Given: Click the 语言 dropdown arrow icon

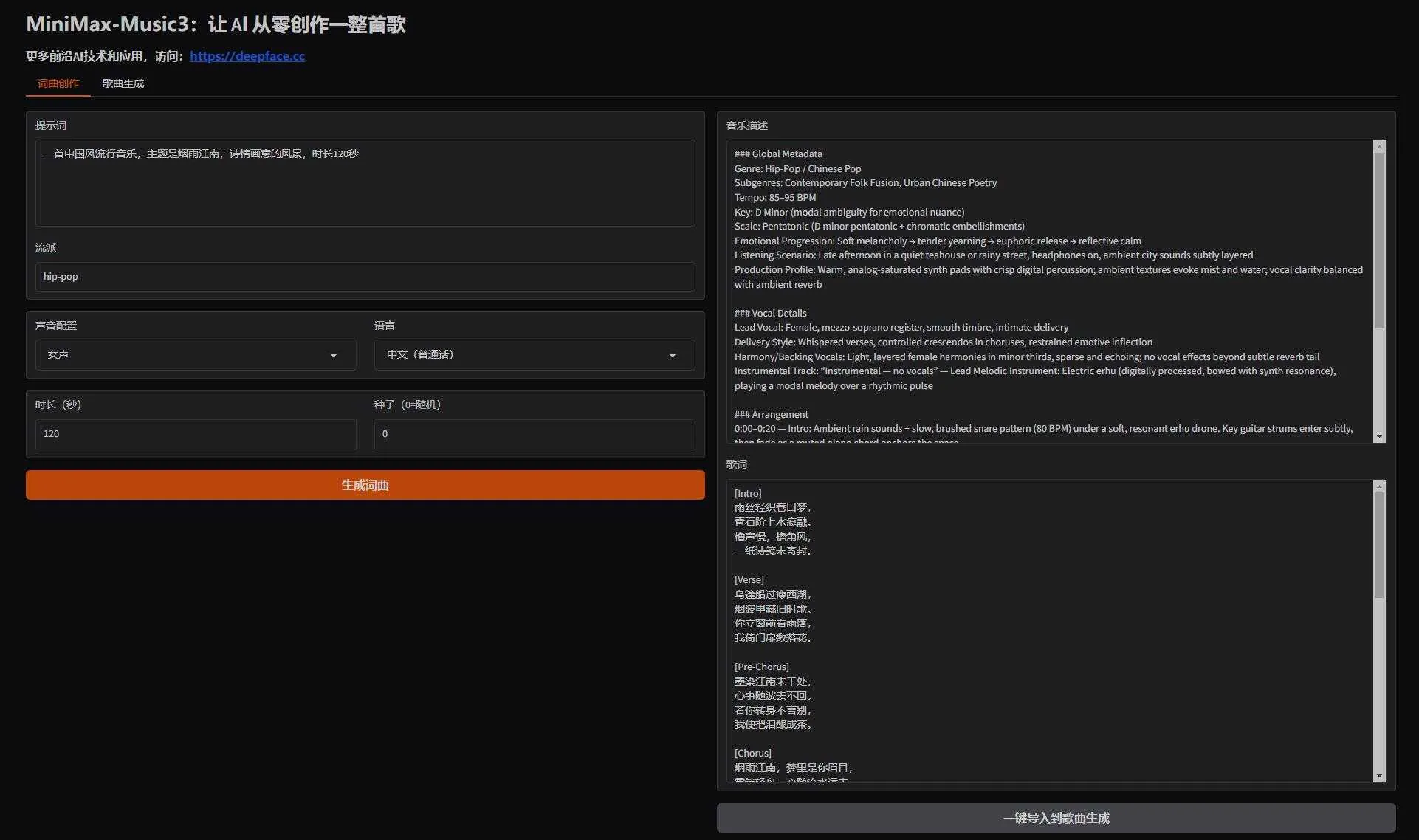Looking at the screenshot, I should (673, 356).
